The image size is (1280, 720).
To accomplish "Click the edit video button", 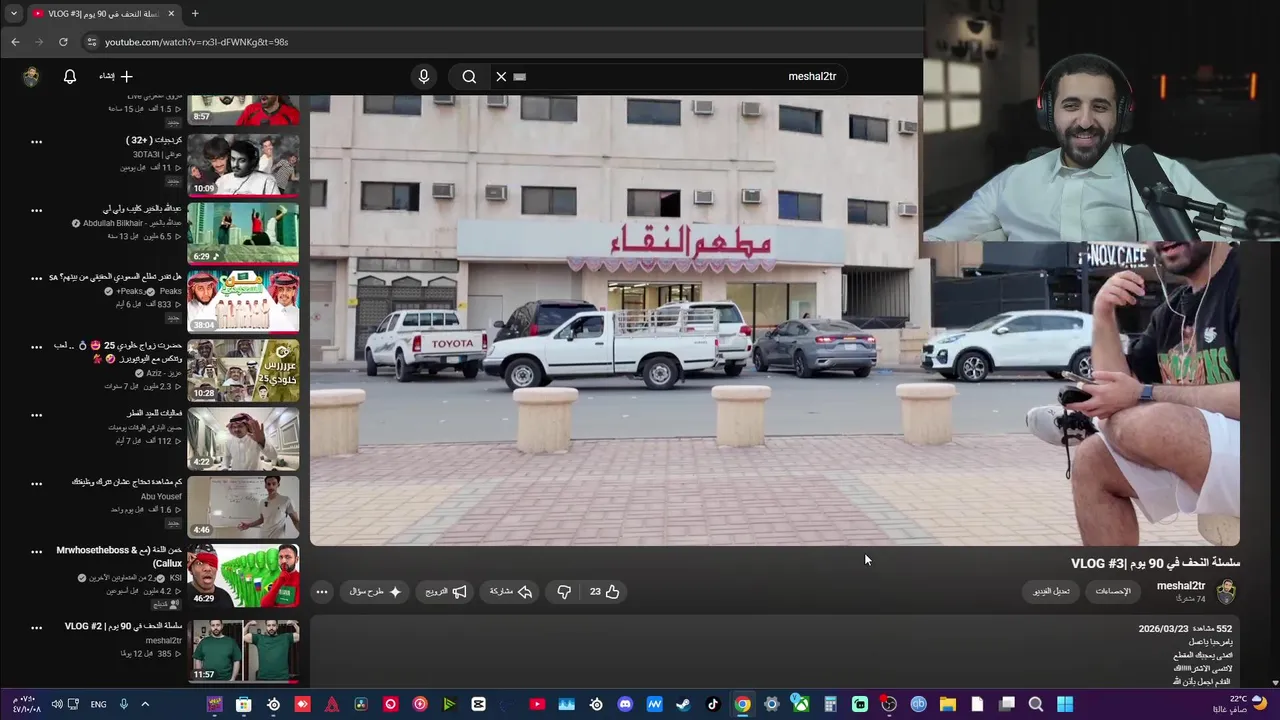I will [1051, 592].
